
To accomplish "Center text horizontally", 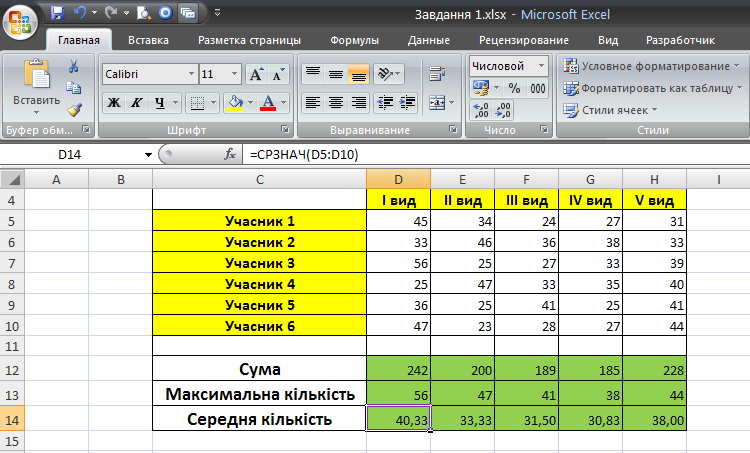I will (336, 102).
